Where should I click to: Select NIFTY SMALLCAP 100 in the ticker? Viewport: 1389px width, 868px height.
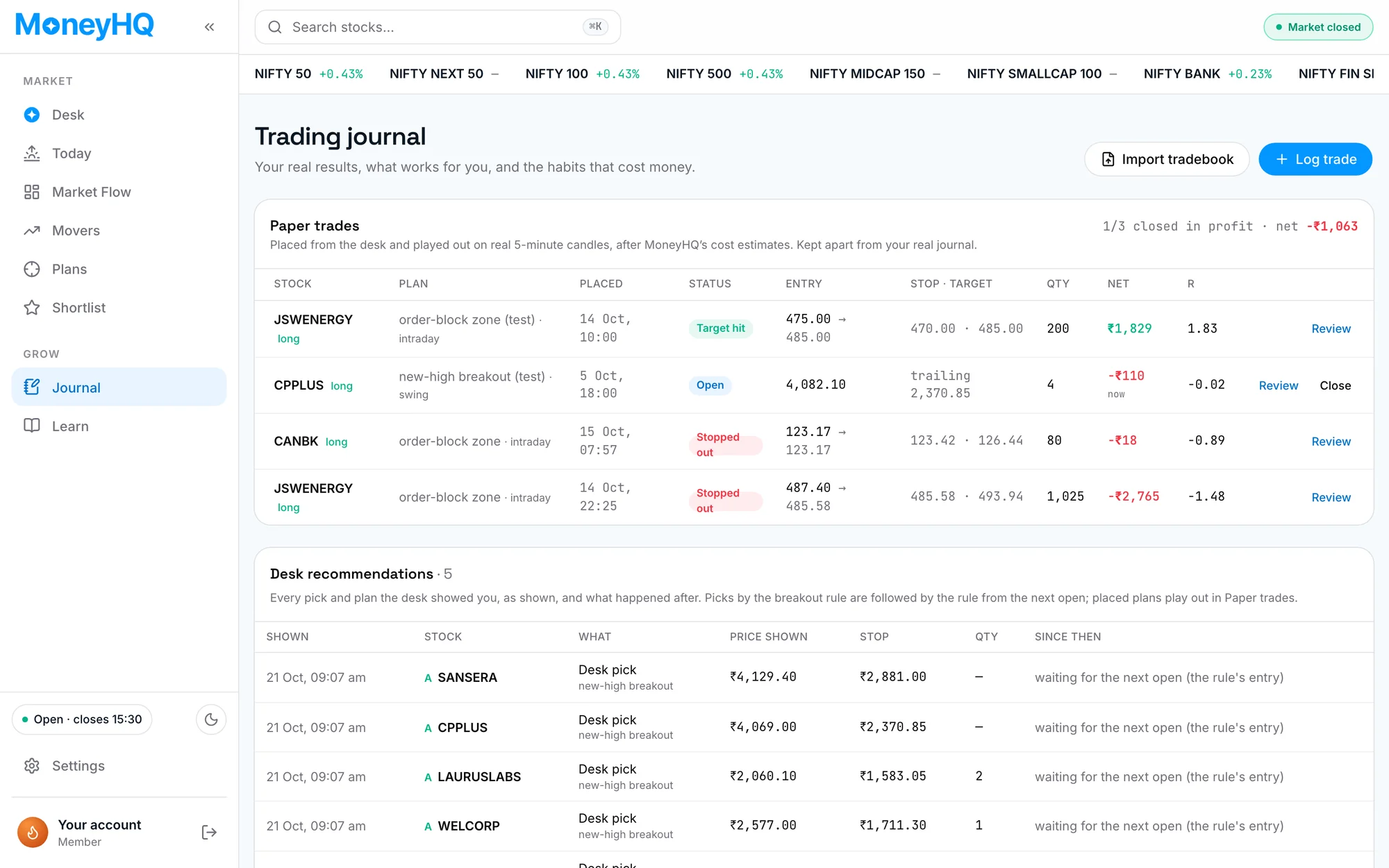coord(1042,74)
